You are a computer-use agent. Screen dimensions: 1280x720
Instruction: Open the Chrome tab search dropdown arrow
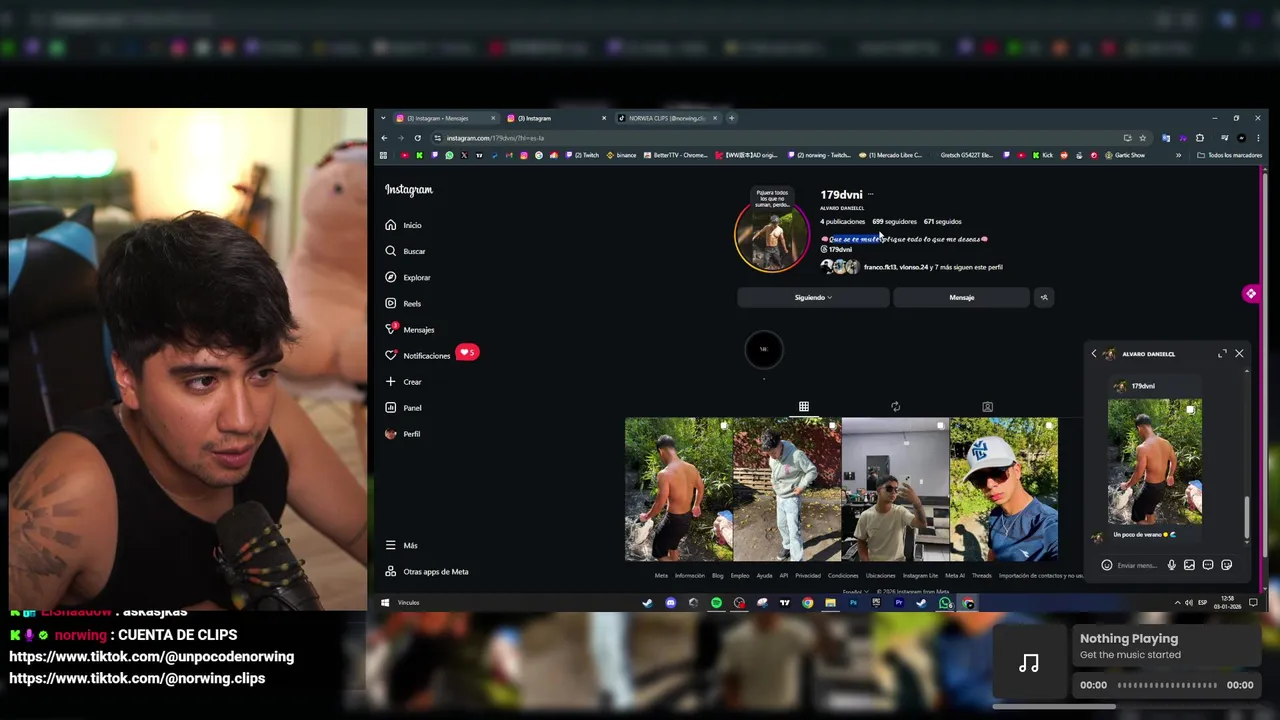tap(382, 118)
